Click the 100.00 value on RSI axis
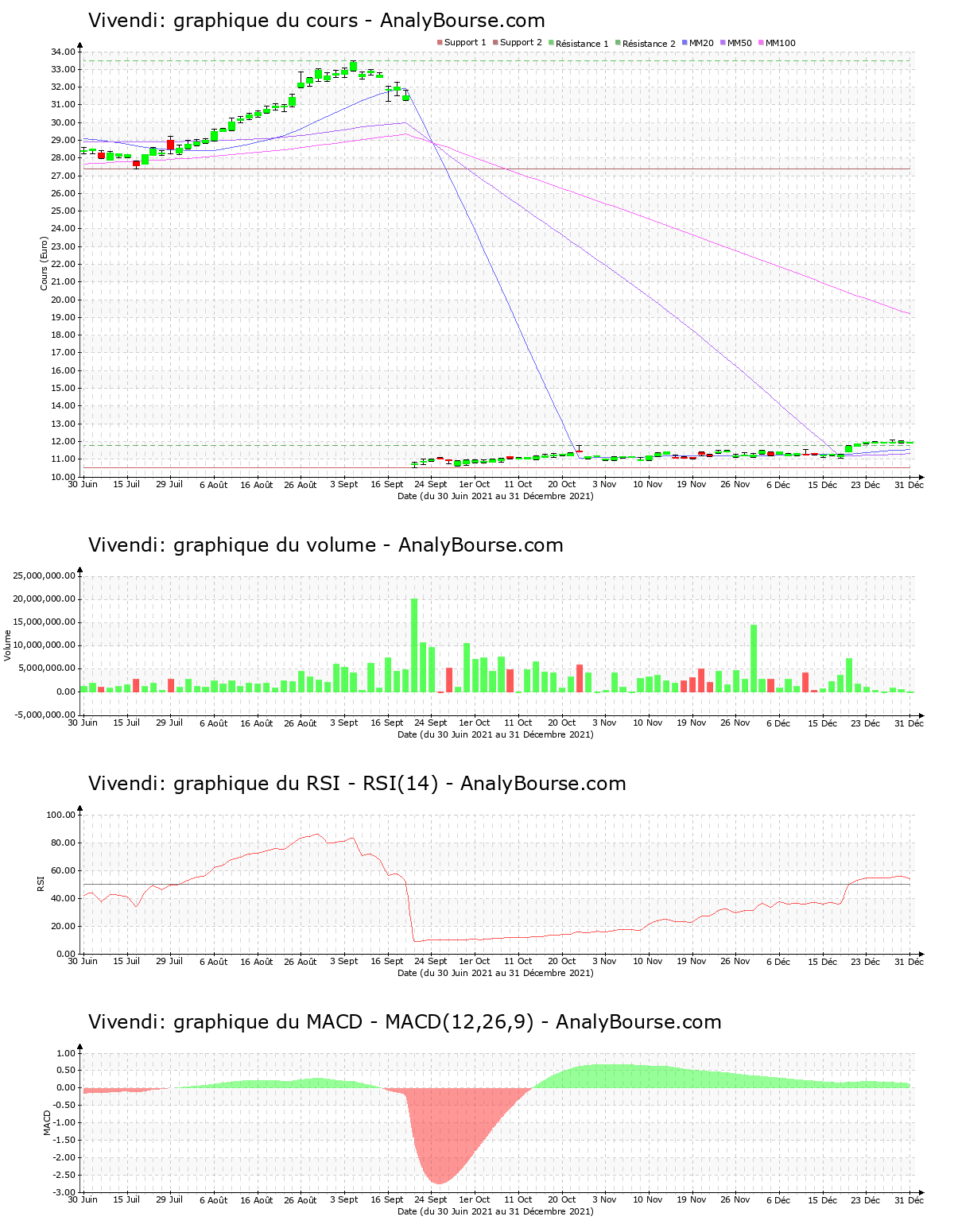Viewport: 954px width, 1232px height. 60,815
